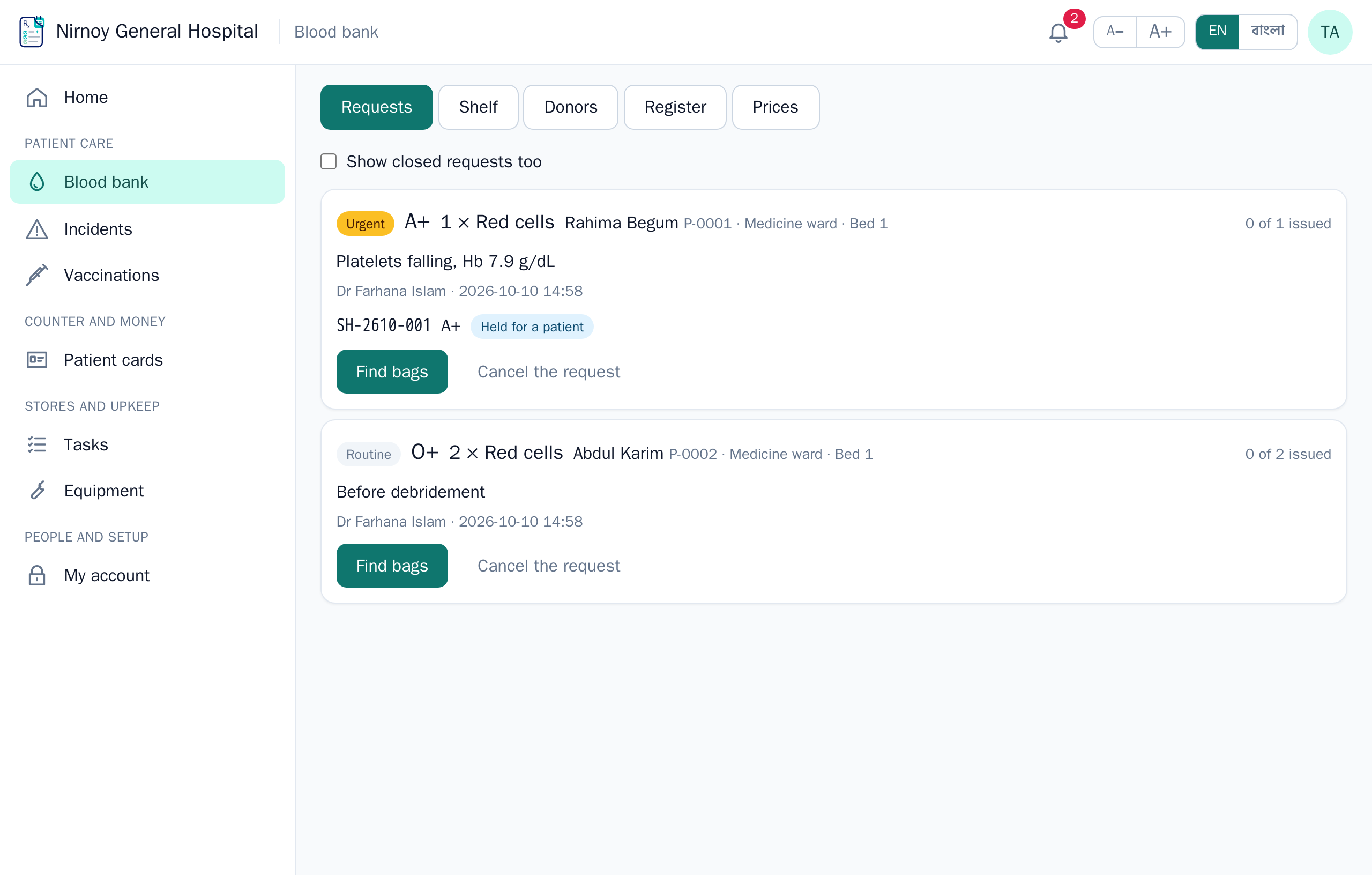
Task: Click the Patient cards ID icon
Action: [x=37, y=360]
